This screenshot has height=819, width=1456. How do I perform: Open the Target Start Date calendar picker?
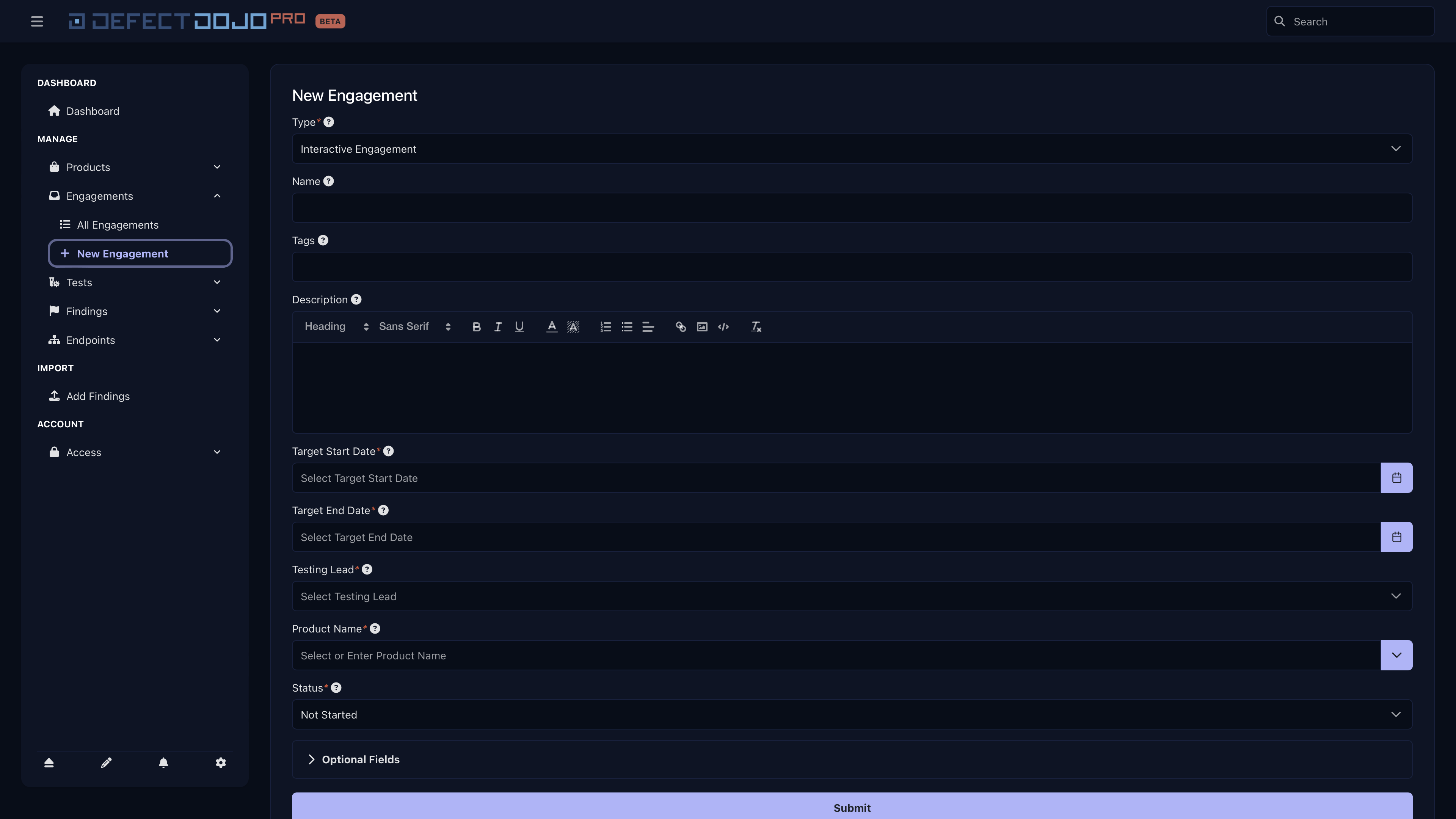point(1396,478)
